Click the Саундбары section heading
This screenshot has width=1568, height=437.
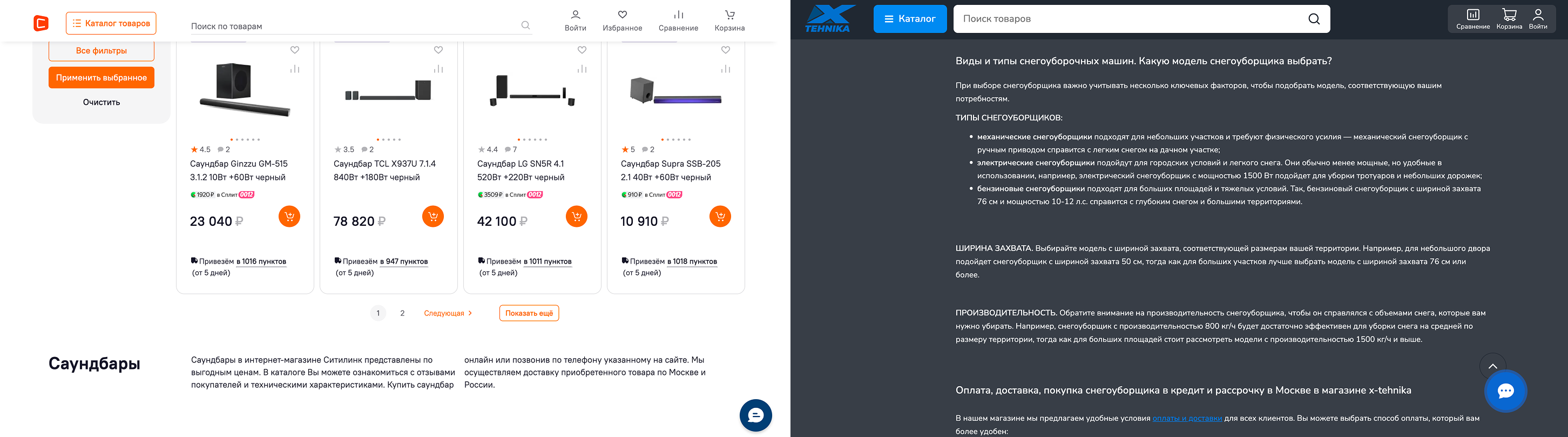point(94,364)
